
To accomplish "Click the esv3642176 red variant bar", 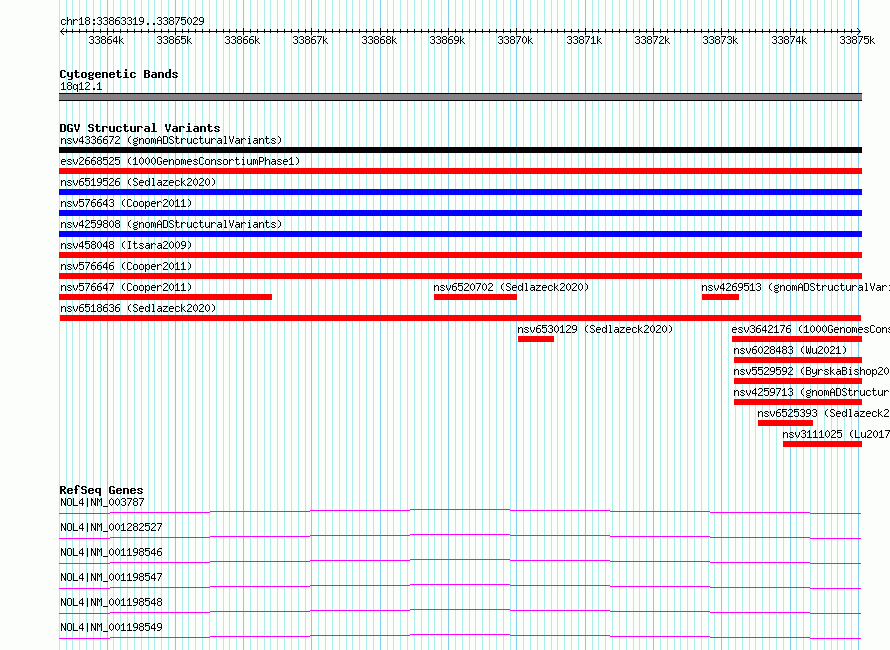I will 797,339.
